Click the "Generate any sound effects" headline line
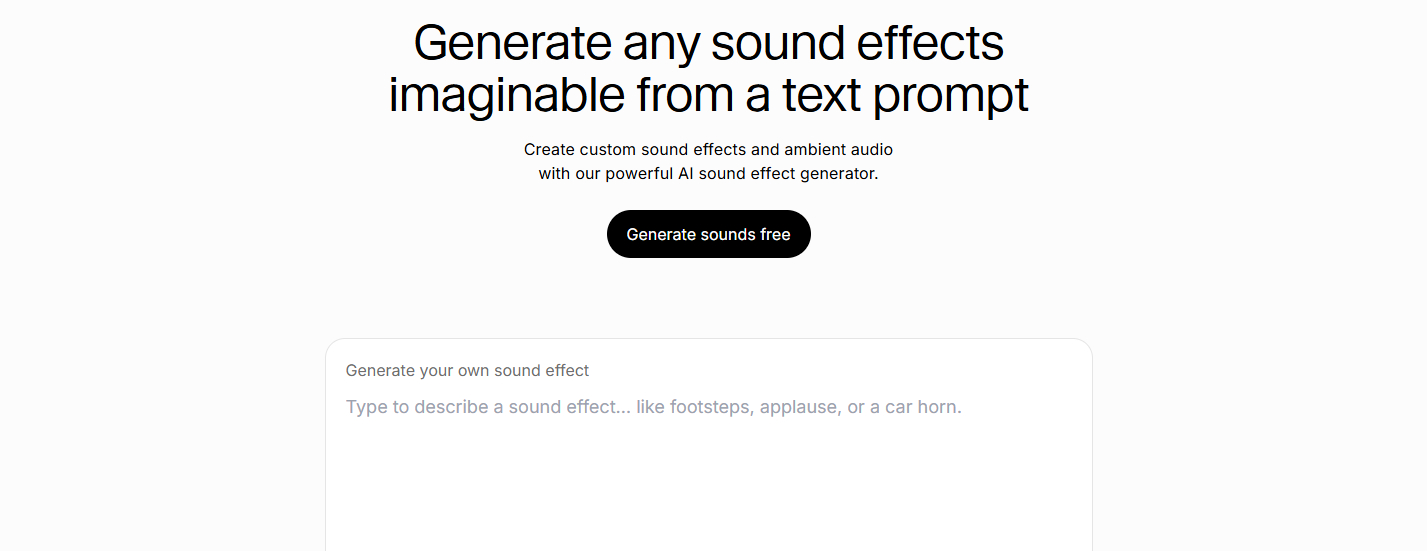The image size is (1427, 551). (x=708, y=44)
